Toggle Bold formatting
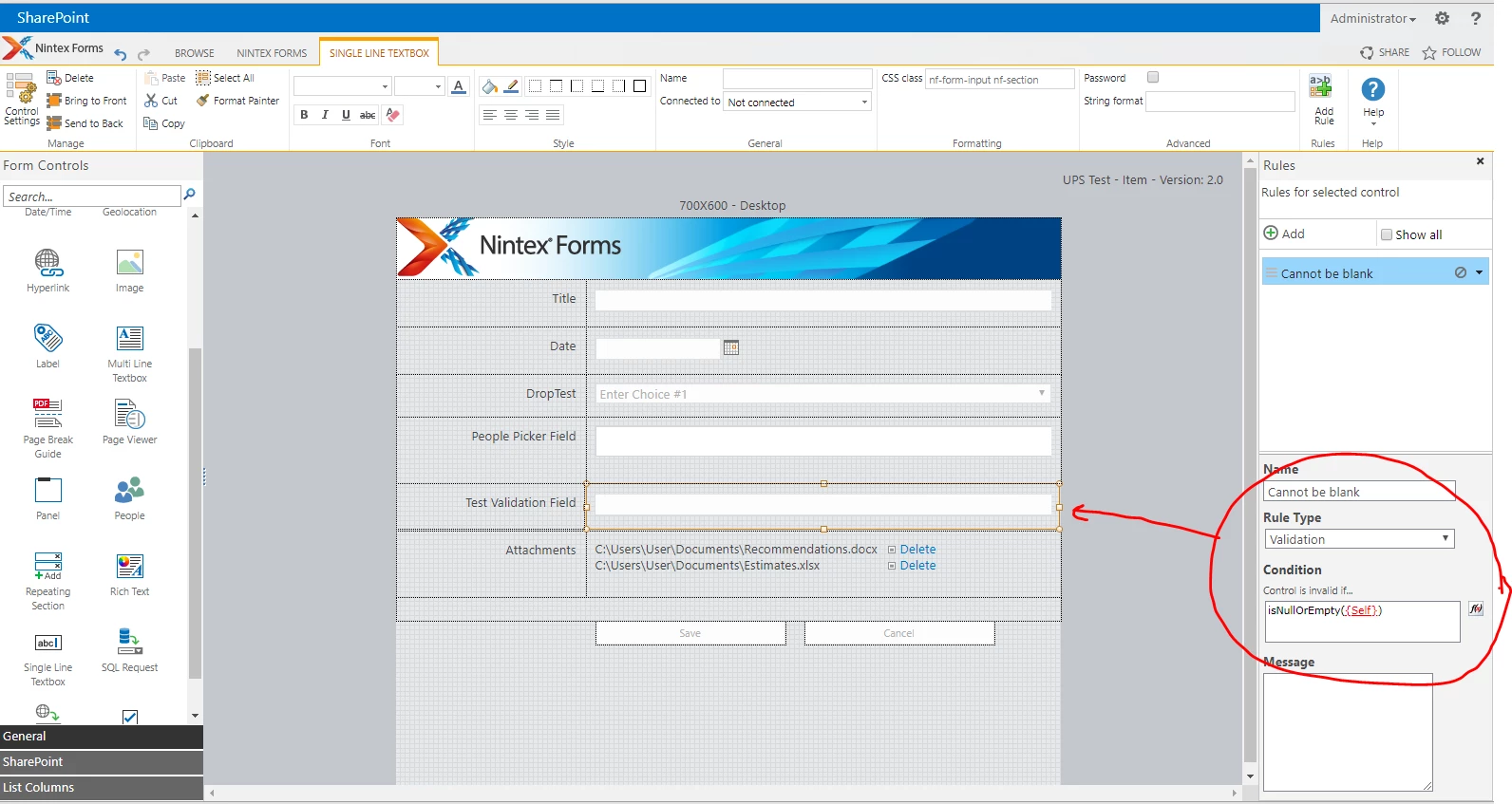 (x=304, y=115)
